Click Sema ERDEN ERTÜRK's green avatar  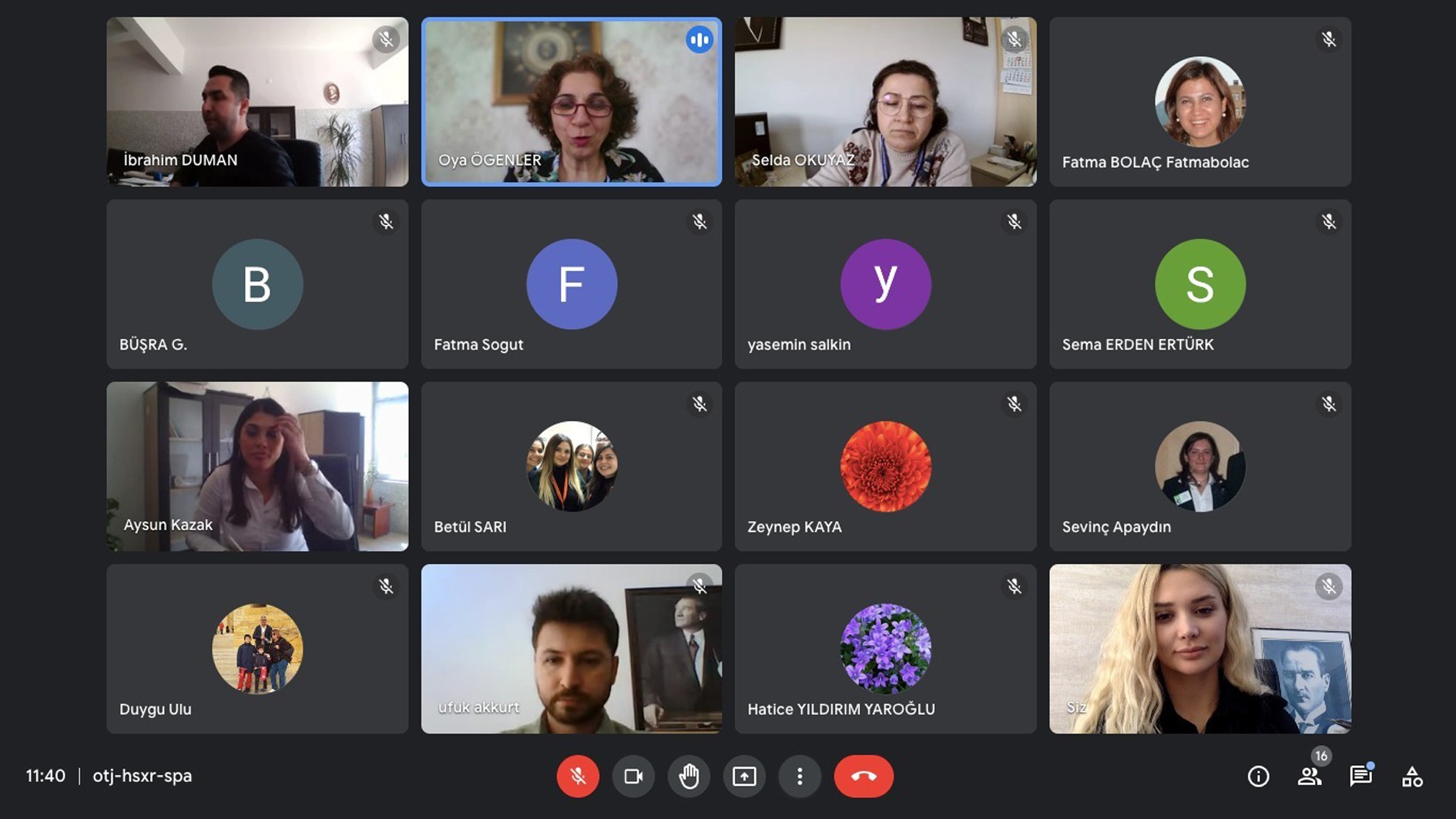point(1200,284)
